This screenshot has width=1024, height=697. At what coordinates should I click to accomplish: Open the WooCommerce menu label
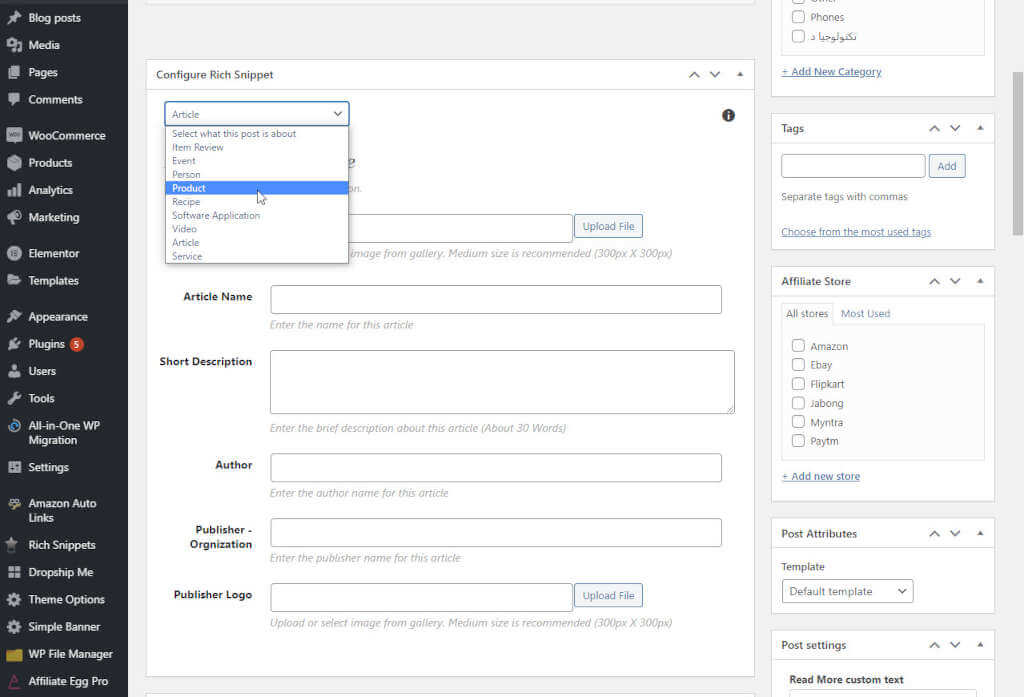tap(67, 135)
